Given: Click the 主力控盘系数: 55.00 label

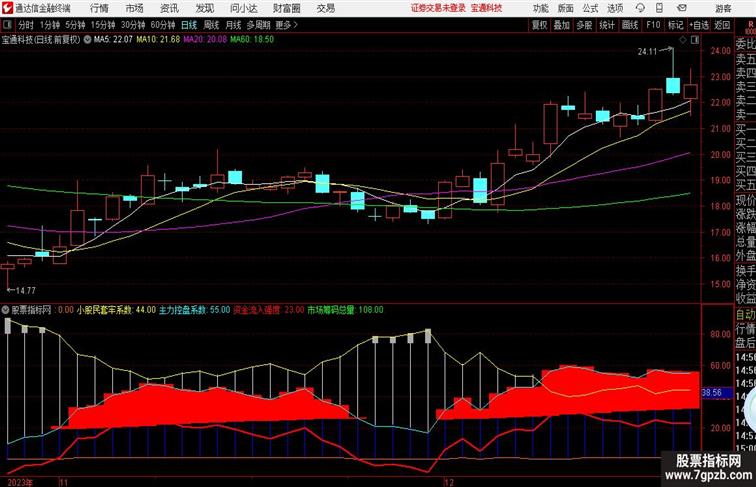Looking at the screenshot, I should [x=195, y=310].
